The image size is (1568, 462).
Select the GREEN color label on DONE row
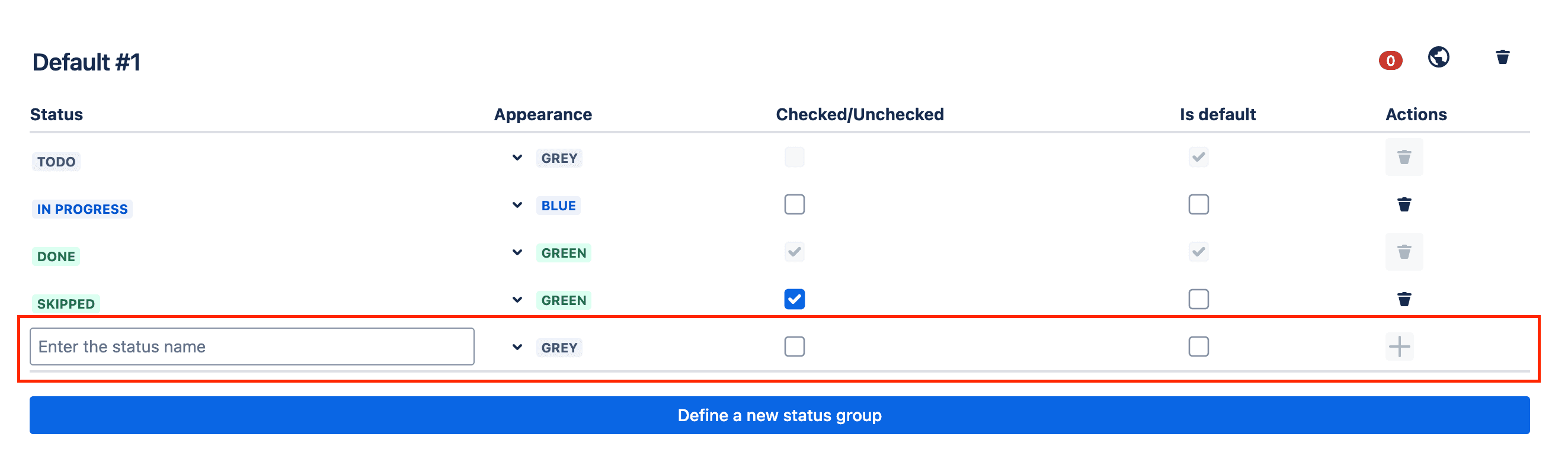(564, 252)
